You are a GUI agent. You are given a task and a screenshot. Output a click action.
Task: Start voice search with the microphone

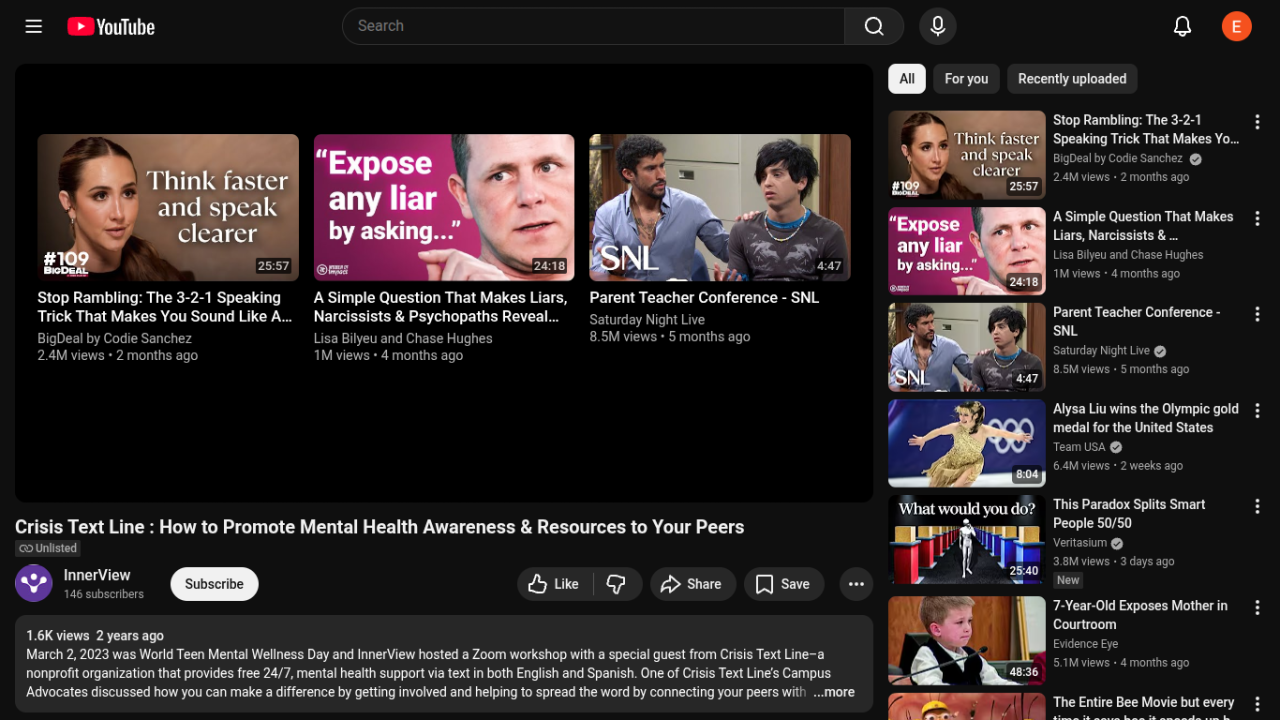coord(938,26)
